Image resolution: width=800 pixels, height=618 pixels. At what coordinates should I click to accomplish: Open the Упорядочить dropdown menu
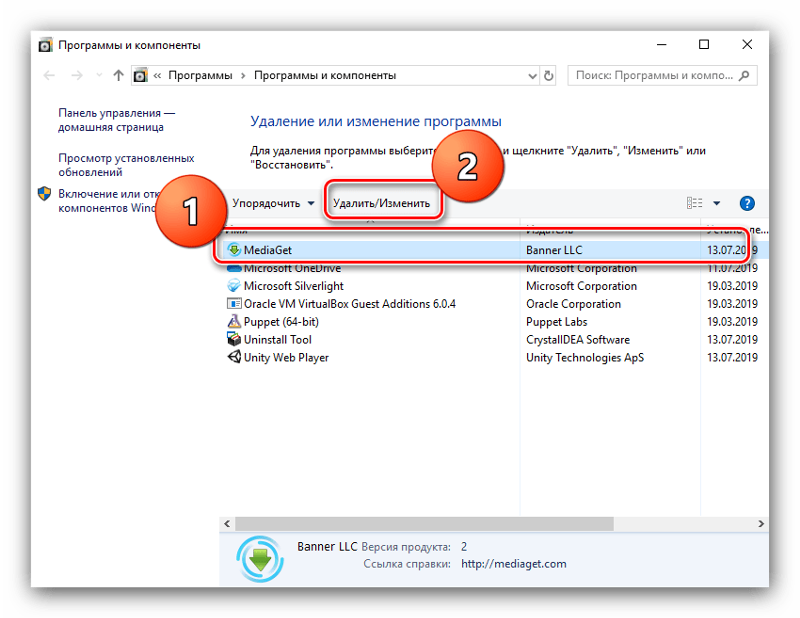[x=273, y=203]
